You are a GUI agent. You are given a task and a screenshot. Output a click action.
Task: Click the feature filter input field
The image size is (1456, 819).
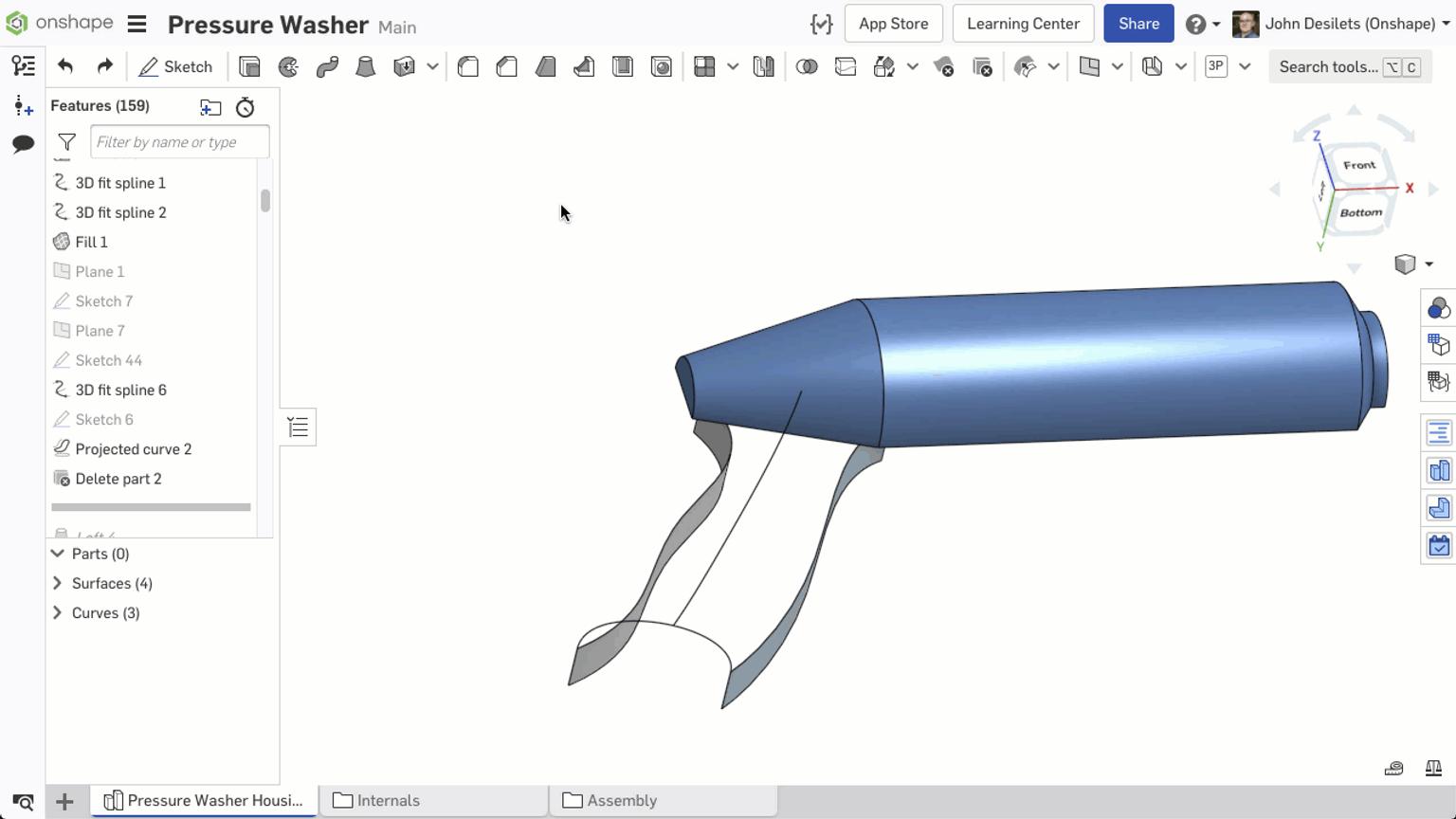179,141
